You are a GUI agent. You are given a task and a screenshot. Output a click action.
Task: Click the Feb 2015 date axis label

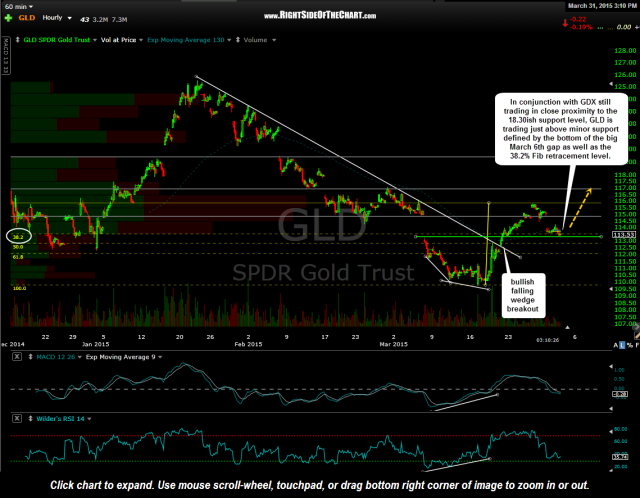(x=248, y=344)
